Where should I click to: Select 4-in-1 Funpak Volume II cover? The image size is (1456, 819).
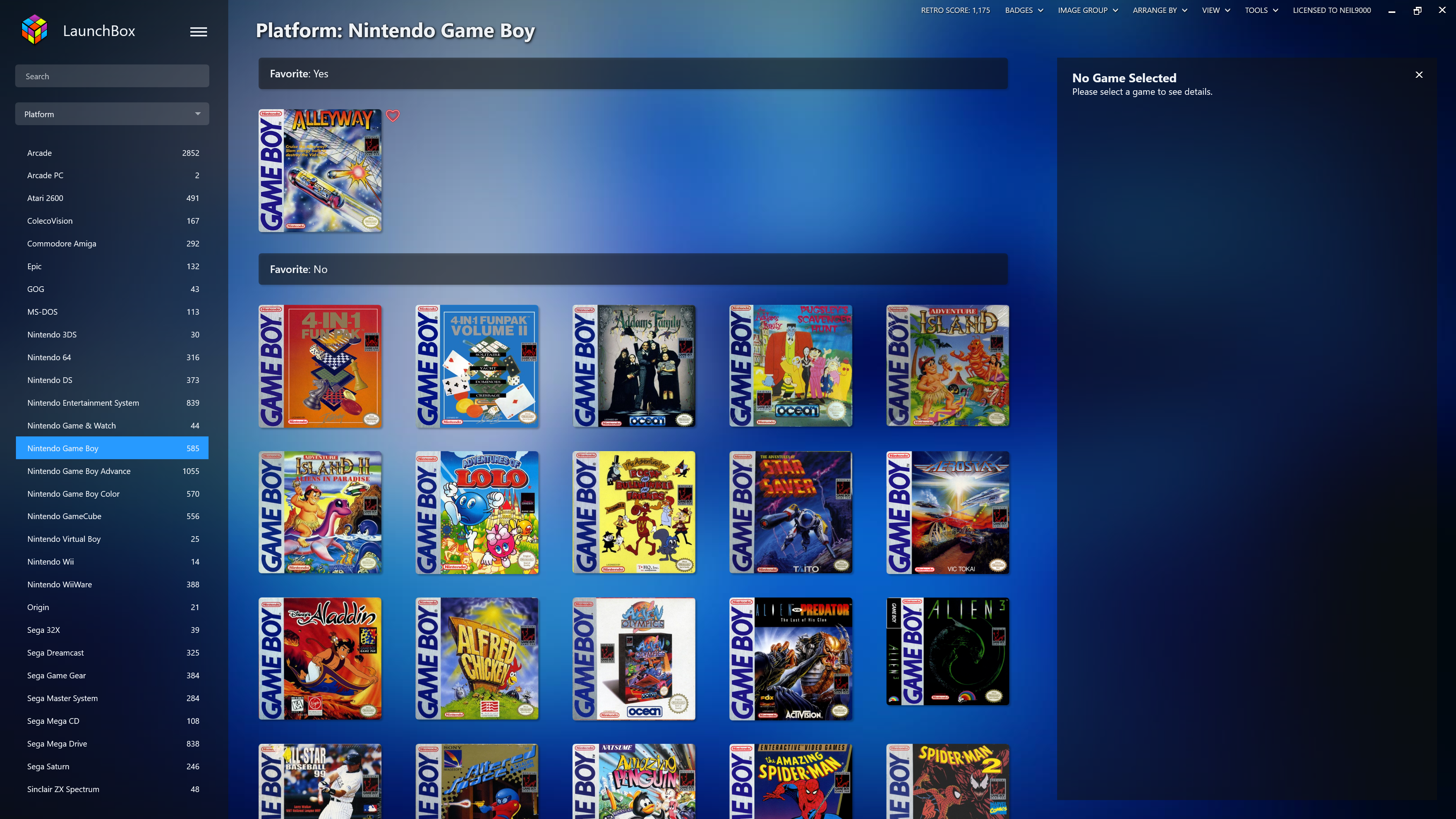tap(477, 366)
